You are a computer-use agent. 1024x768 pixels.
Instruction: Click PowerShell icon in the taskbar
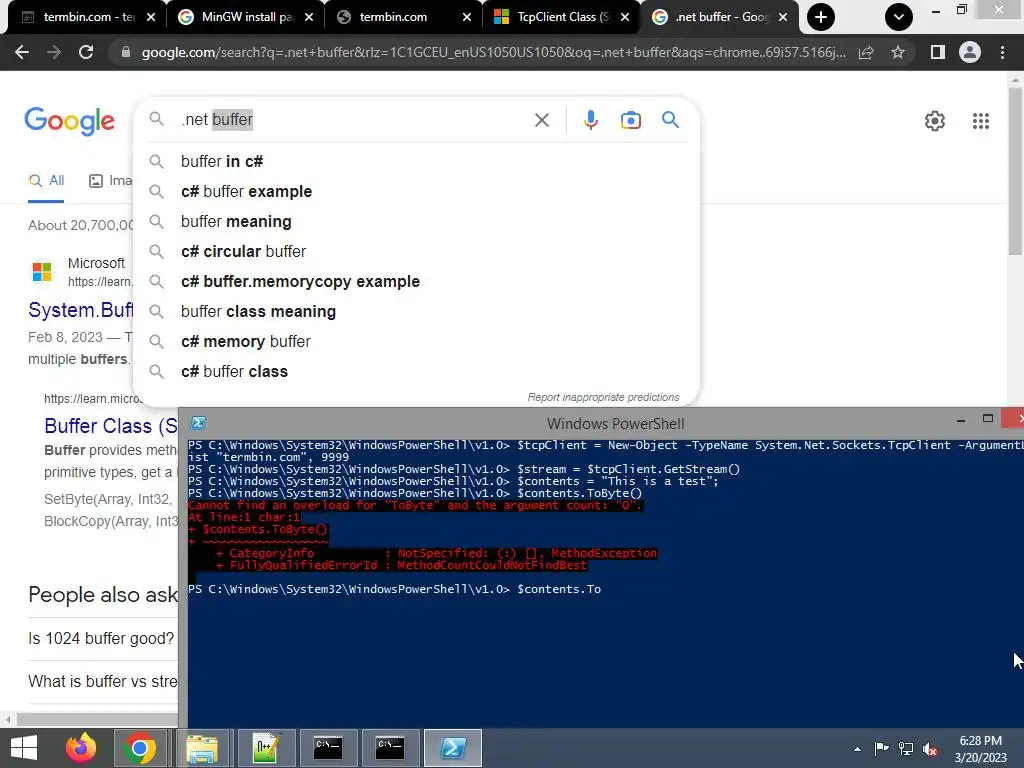453,748
